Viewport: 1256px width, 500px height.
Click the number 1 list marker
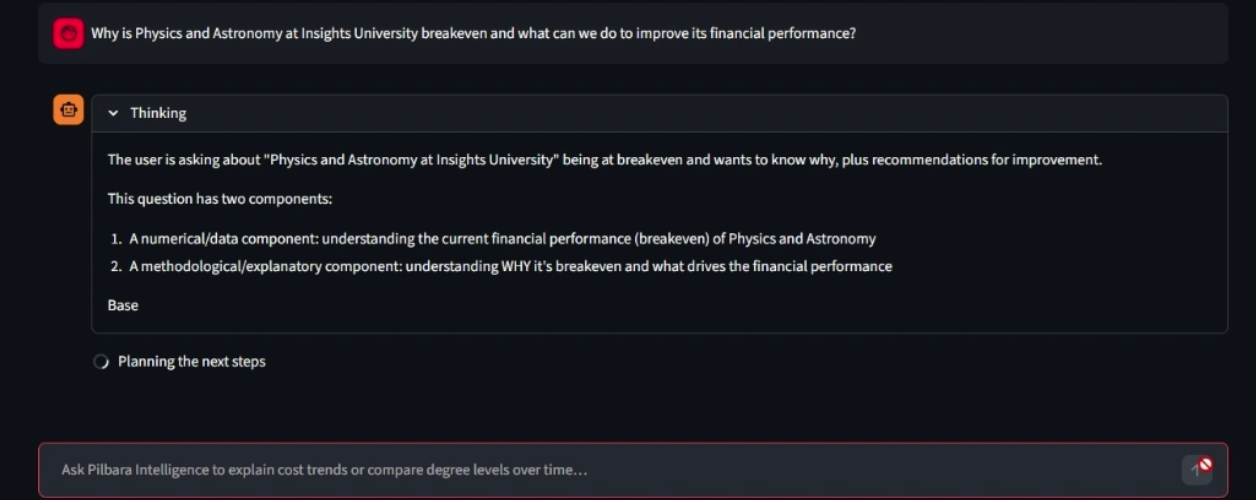tap(116, 239)
